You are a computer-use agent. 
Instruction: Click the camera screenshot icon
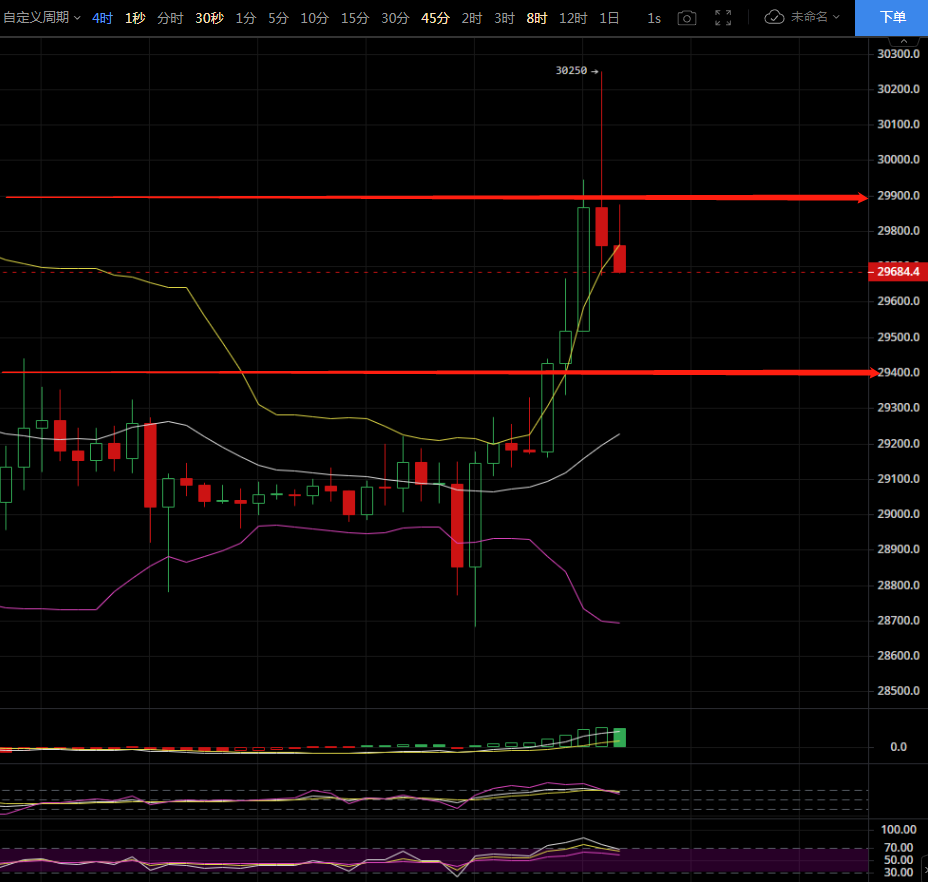pyautogui.click(x=686, y=18)
